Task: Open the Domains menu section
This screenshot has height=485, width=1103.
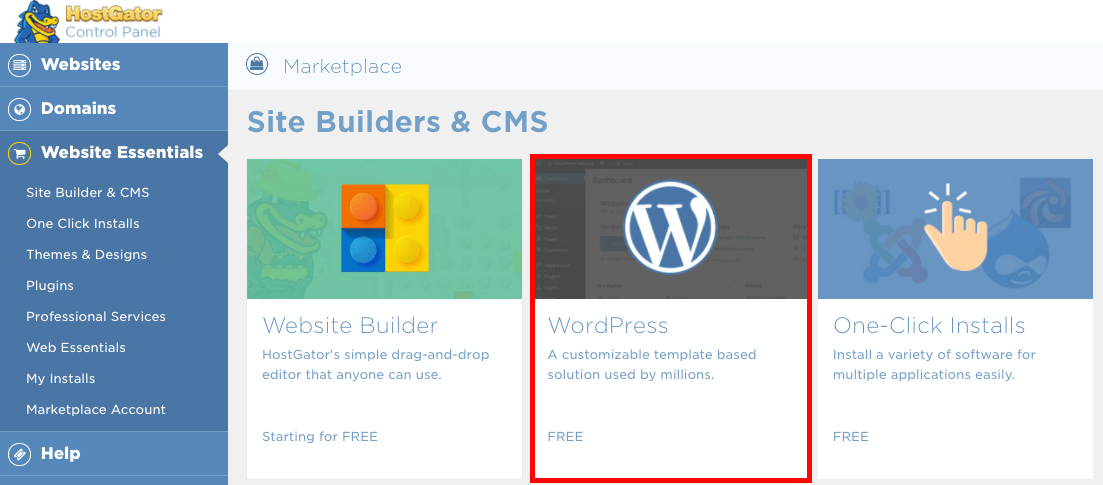Action: pyautogui.click(x=78, y=109)
